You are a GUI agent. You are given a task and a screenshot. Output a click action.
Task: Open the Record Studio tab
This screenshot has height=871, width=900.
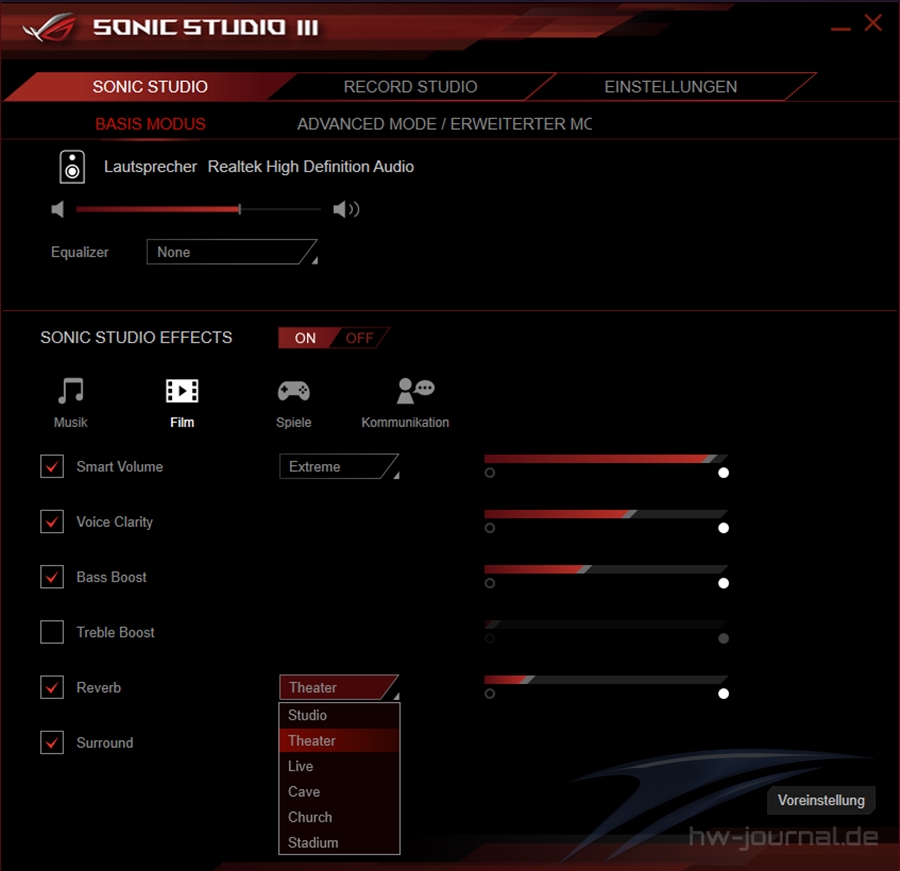(x=410, y=87)
